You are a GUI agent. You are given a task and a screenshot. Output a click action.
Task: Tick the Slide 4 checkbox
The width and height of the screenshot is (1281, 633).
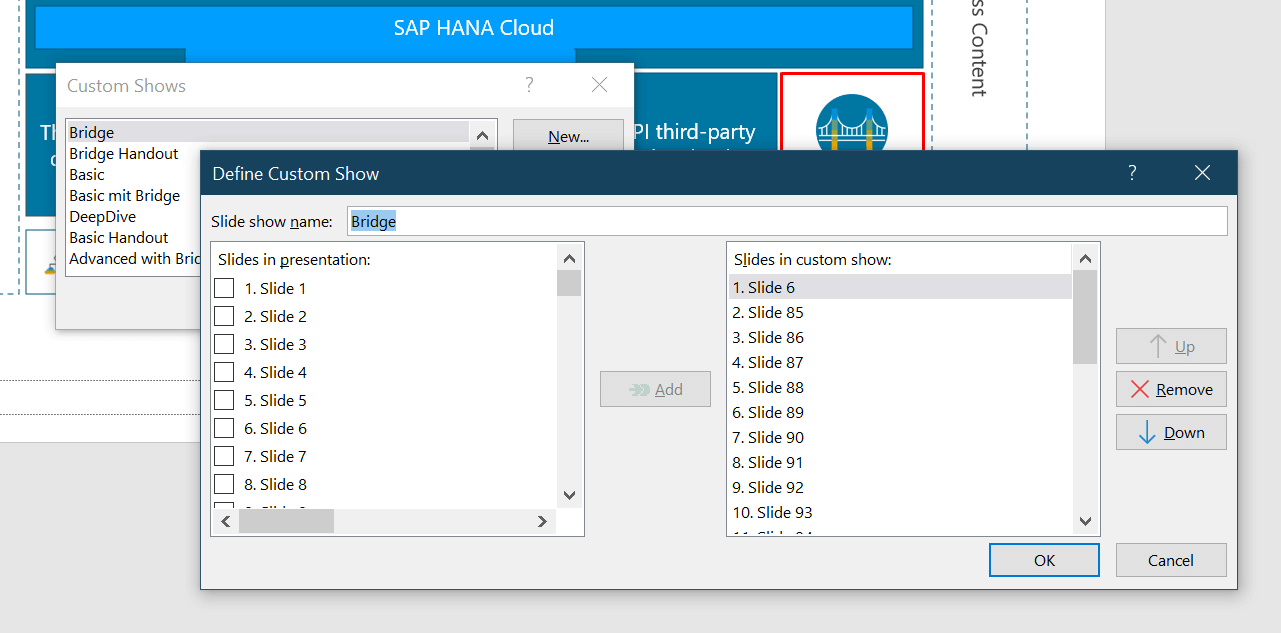coord(224,373)
